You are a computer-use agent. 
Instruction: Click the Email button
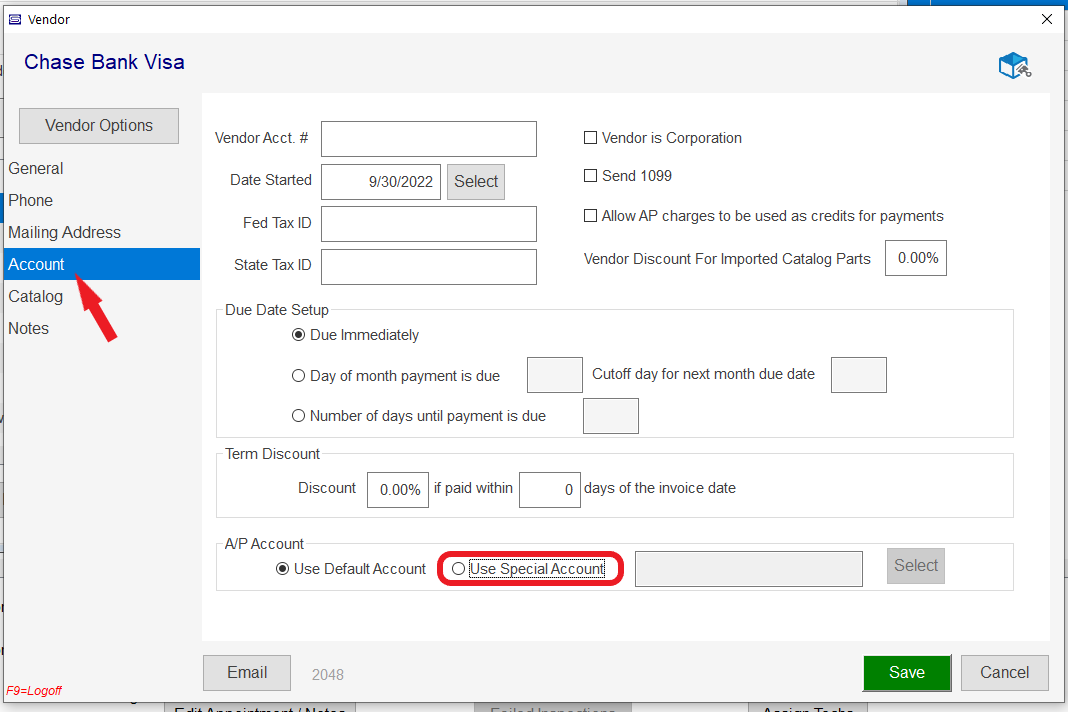coord(247,673)
